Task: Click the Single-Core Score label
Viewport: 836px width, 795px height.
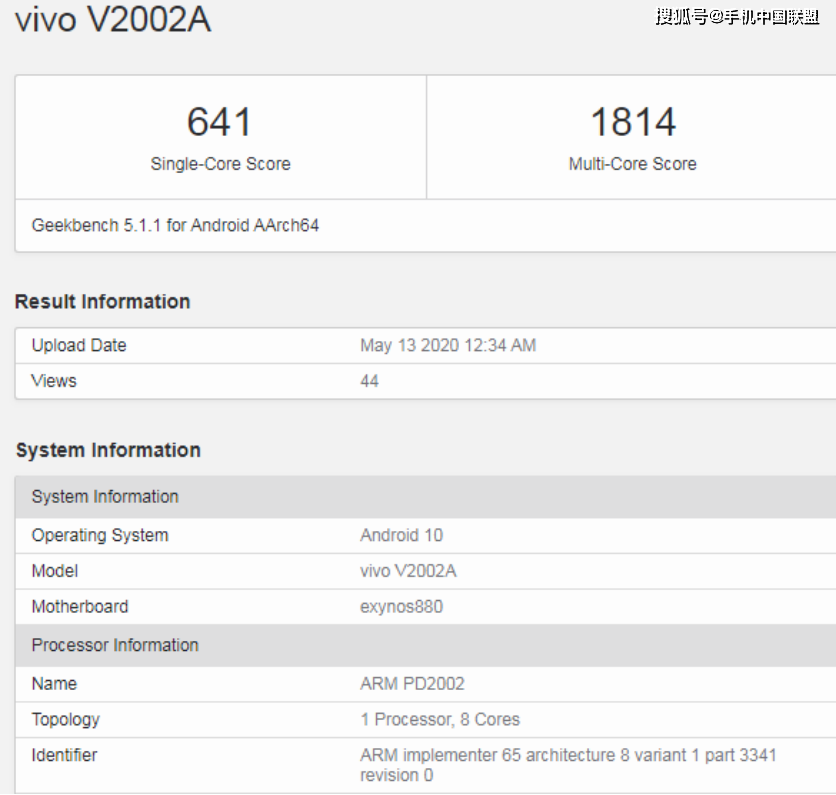Action: pyautogui.click(x=220, y=164)
